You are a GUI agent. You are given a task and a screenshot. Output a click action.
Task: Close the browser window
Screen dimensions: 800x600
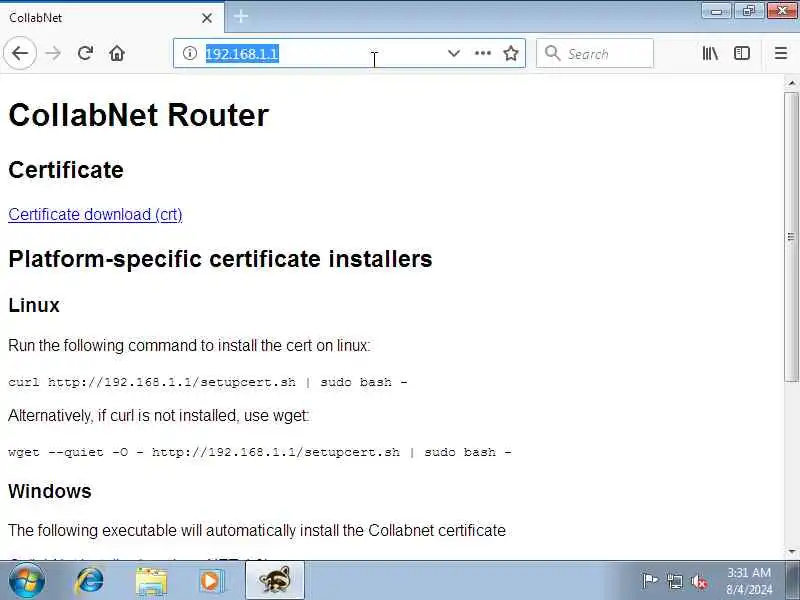pyautogui.click(x=782, y=11)
